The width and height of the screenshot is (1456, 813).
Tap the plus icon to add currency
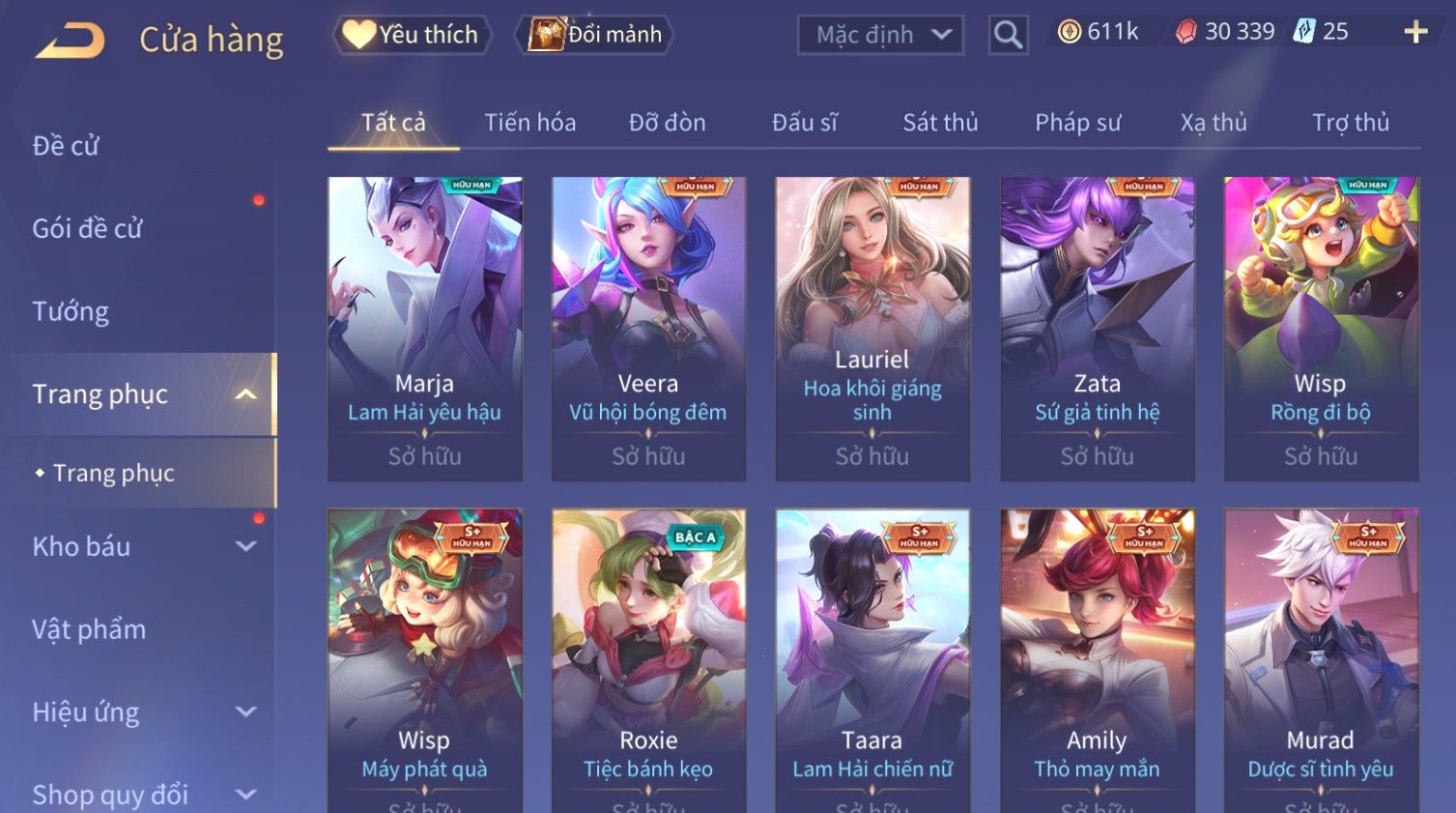1415,32
